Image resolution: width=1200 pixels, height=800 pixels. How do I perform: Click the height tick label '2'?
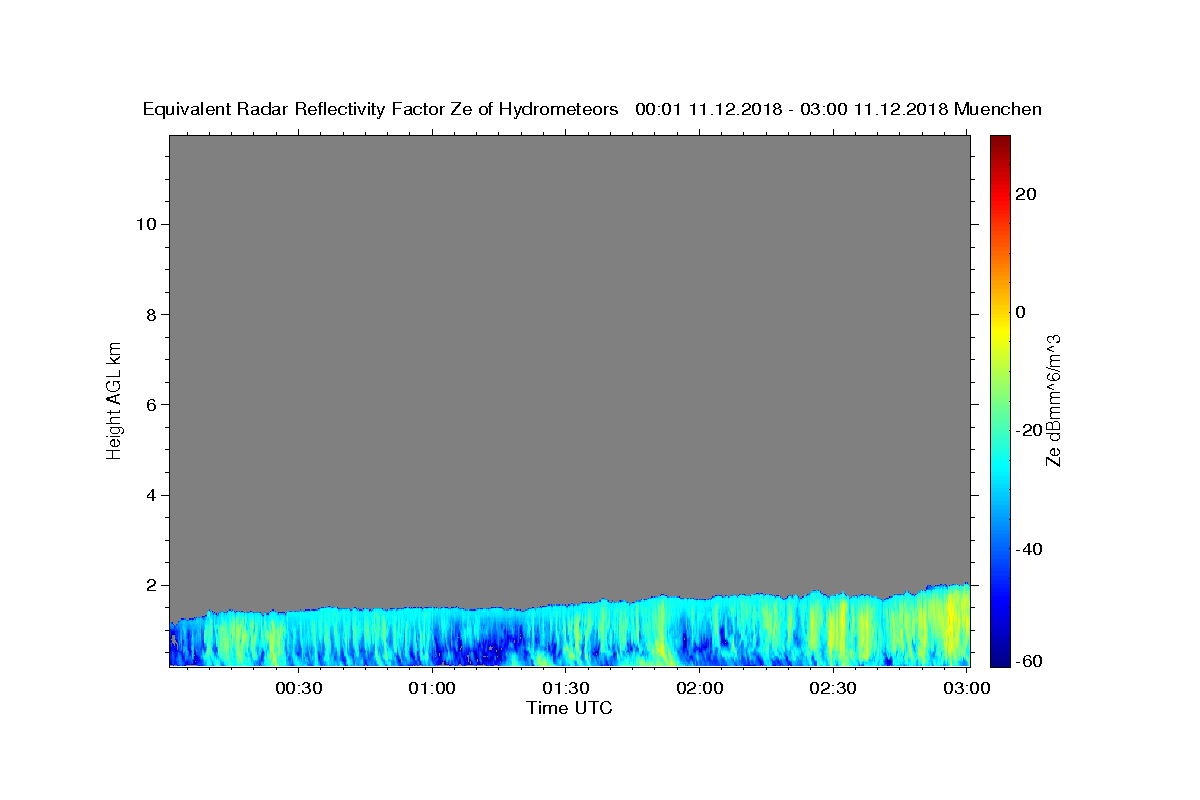[151, 585]
